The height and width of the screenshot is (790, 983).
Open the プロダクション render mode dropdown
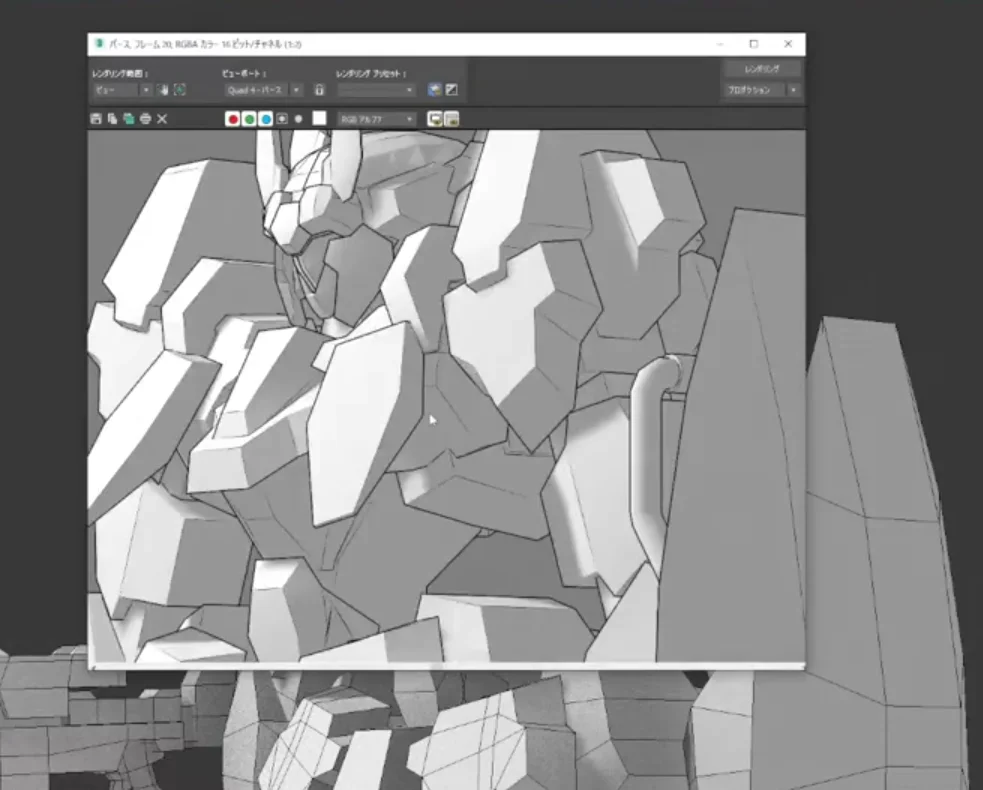(793, 90)
